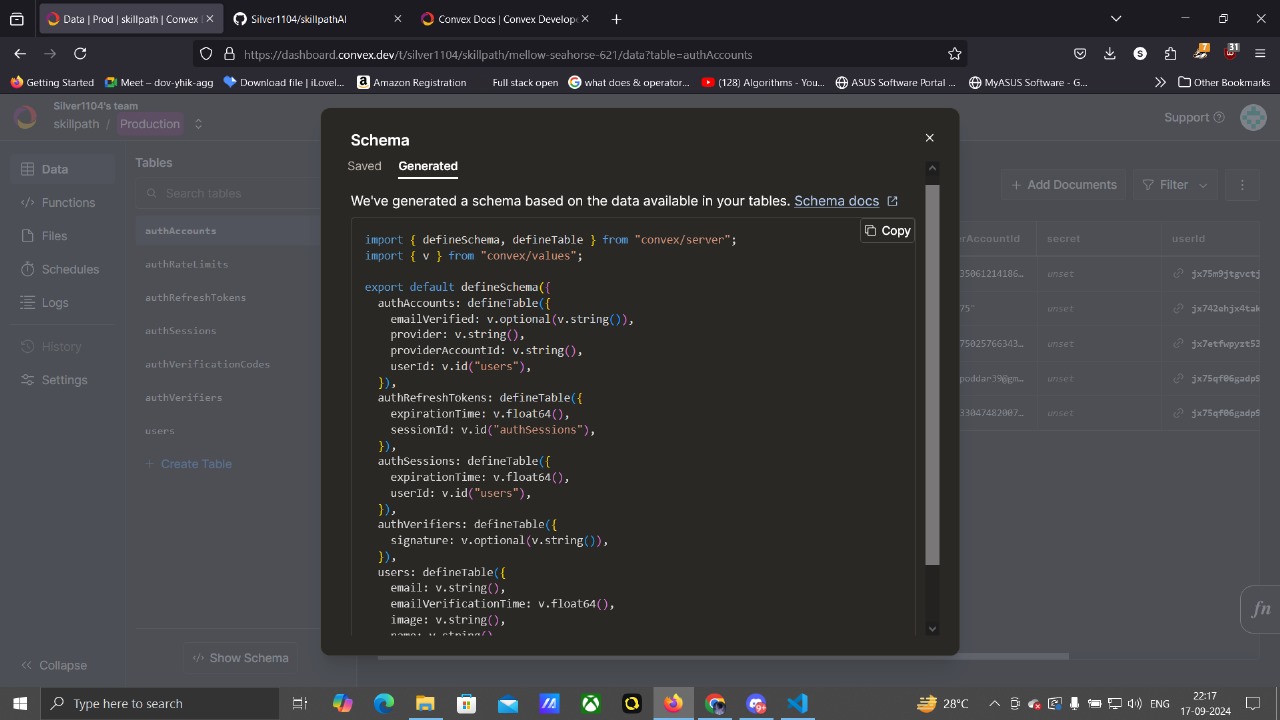
Task: Click Create Table link
Action: point(188,464)
